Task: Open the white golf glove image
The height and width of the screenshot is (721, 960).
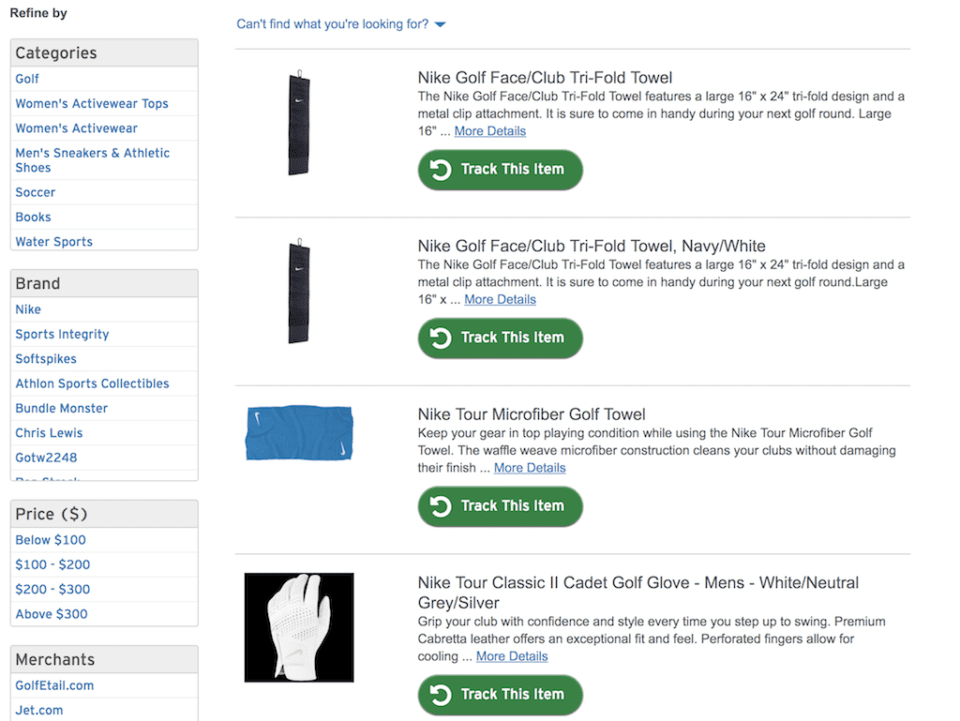Action: pos(299,627)
